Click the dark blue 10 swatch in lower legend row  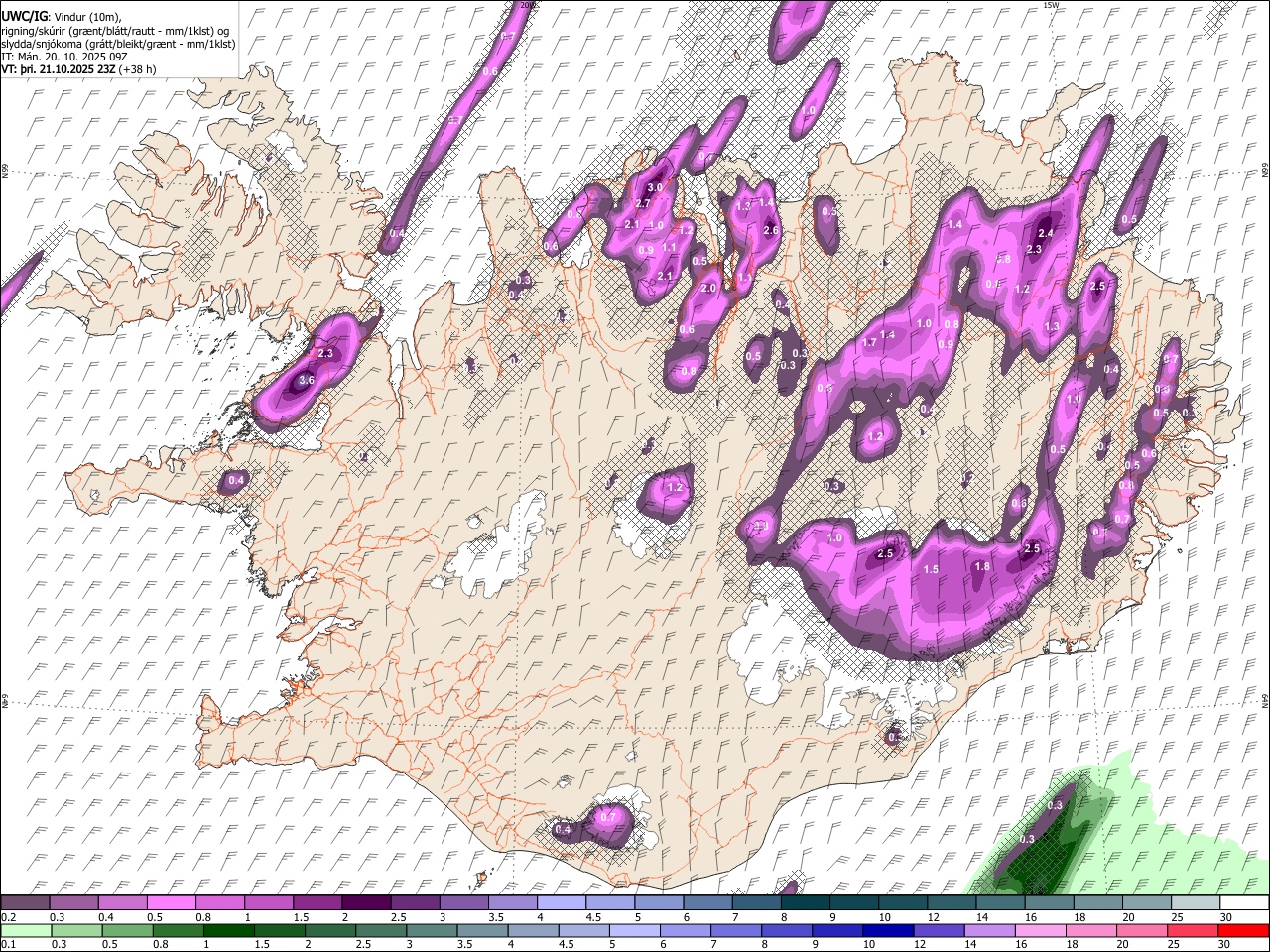coord(887,931)
